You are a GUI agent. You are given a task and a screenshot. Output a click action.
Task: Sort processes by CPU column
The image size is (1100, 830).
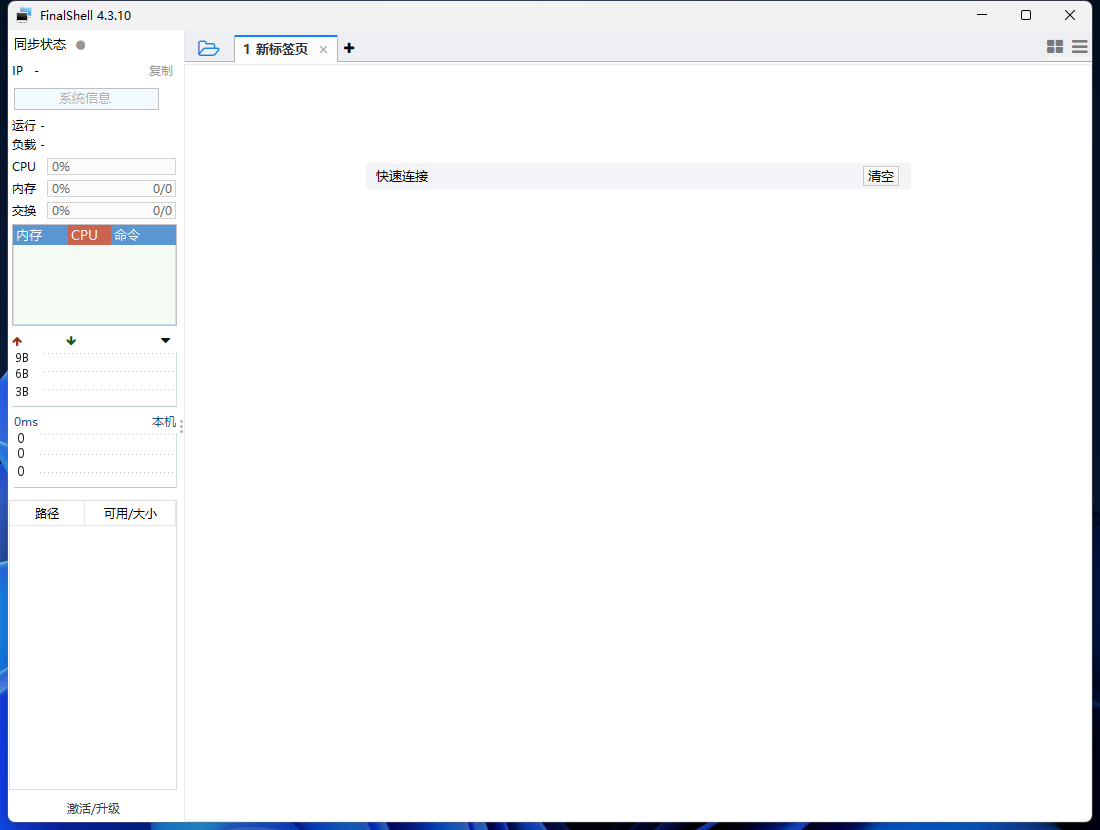89,235
